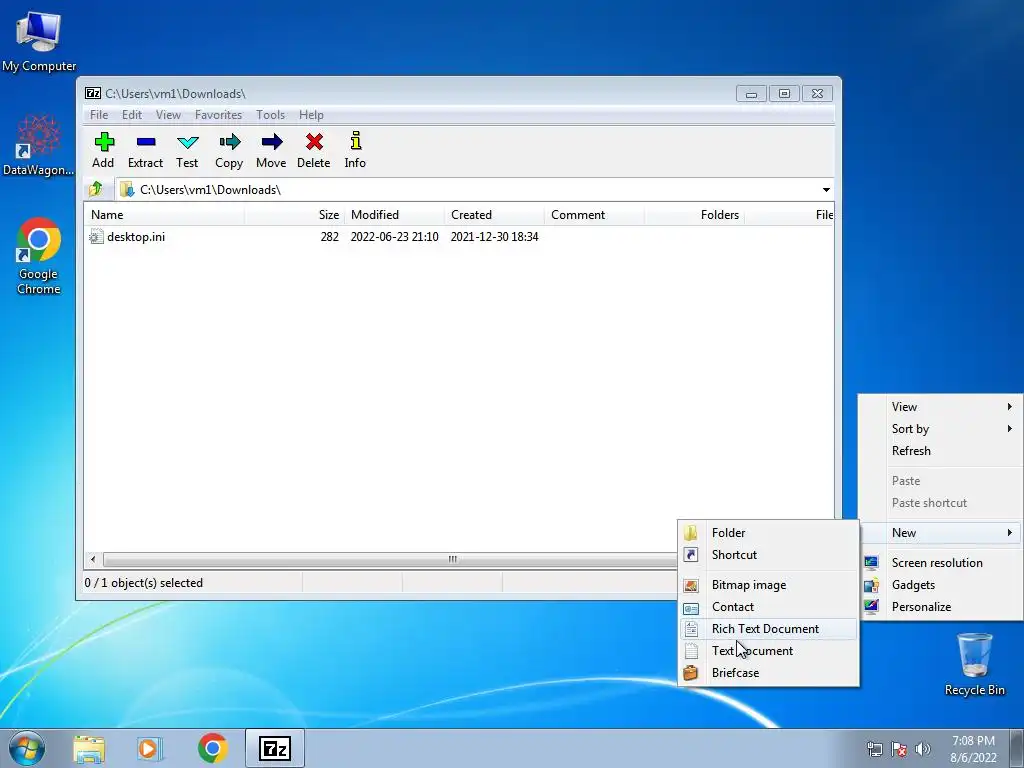The height and width of the screenshot is (768, 1024).
Task: Sort by the Created column header
Action: click(x=494, y=215)
